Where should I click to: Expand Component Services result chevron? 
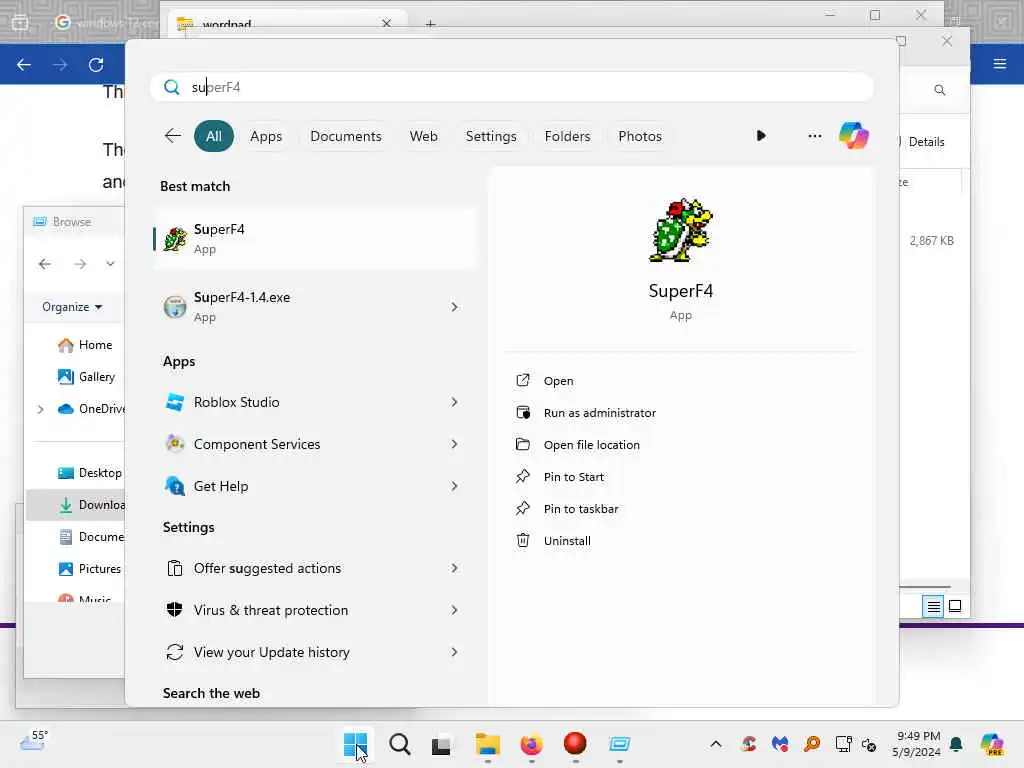455,444
